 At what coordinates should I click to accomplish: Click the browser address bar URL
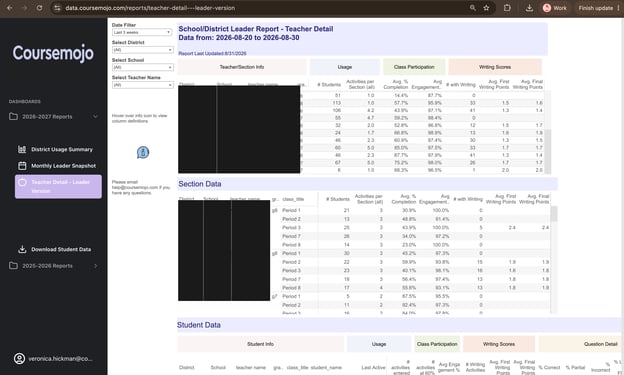click(150, 8)
